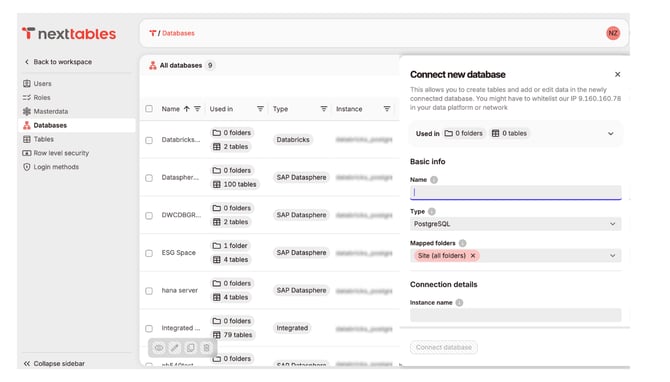
Task: Expand the Used in section chevron
Action: click(611, 134)
